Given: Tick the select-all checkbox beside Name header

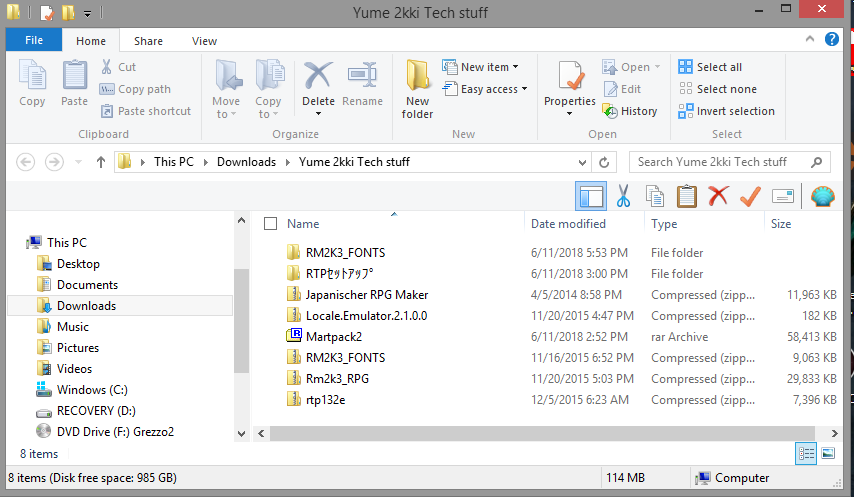Looking at the screenshot, I should 270,224.
